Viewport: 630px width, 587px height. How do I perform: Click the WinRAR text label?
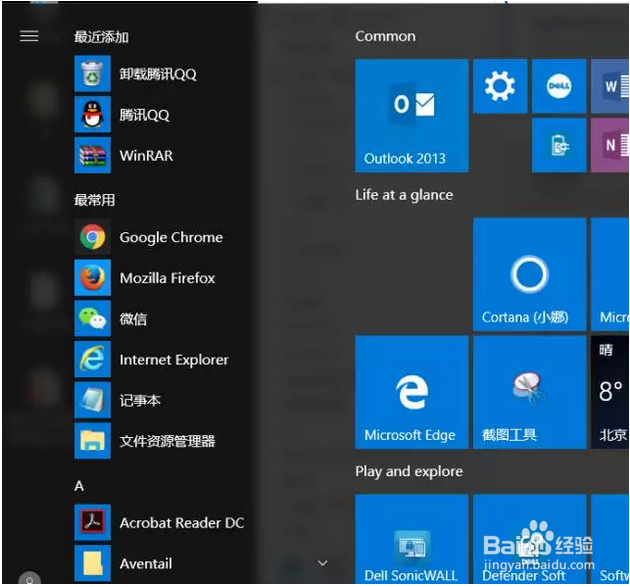coord(146,155)
